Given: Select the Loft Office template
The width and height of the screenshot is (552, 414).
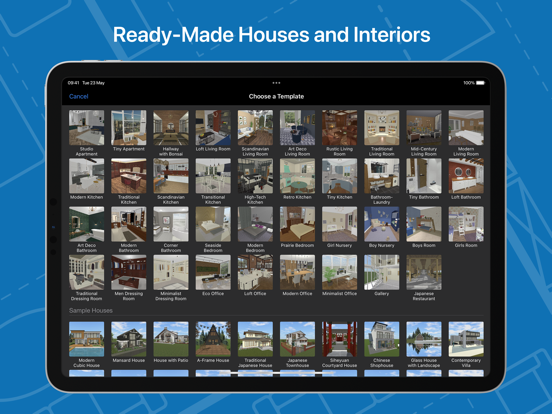Looking at the screenshot, I should pyautogui.click(x=255, y=272).
